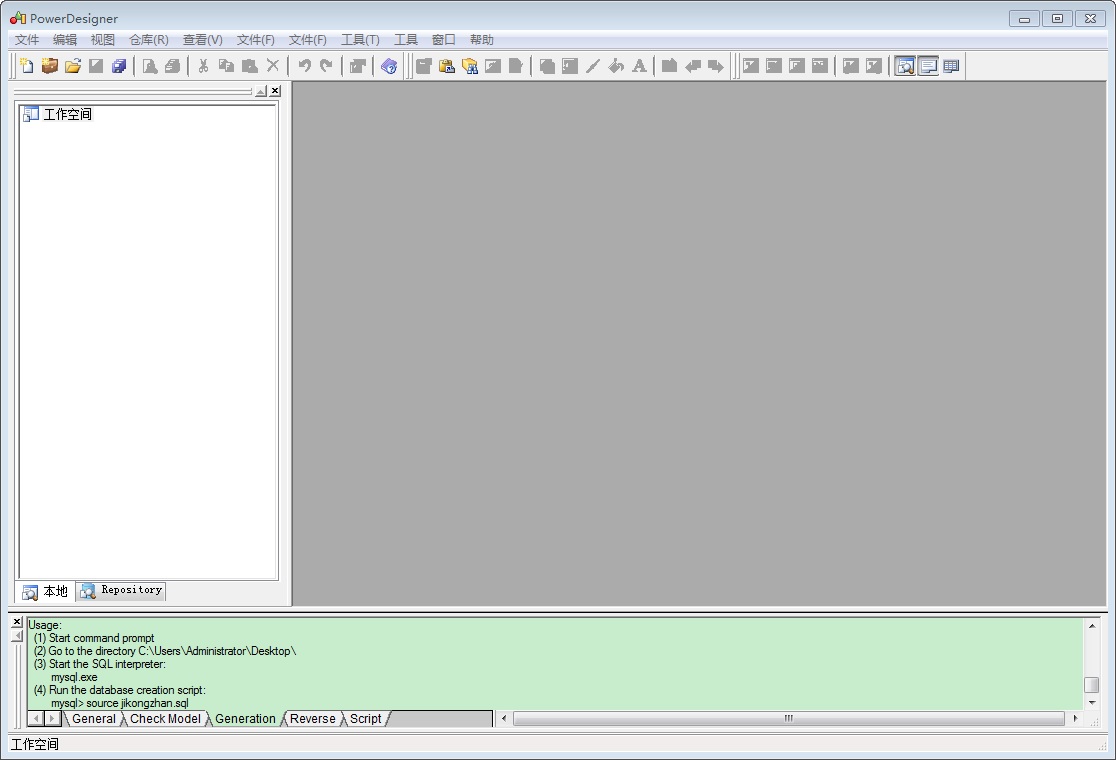Select the Generation output tab

245,719
